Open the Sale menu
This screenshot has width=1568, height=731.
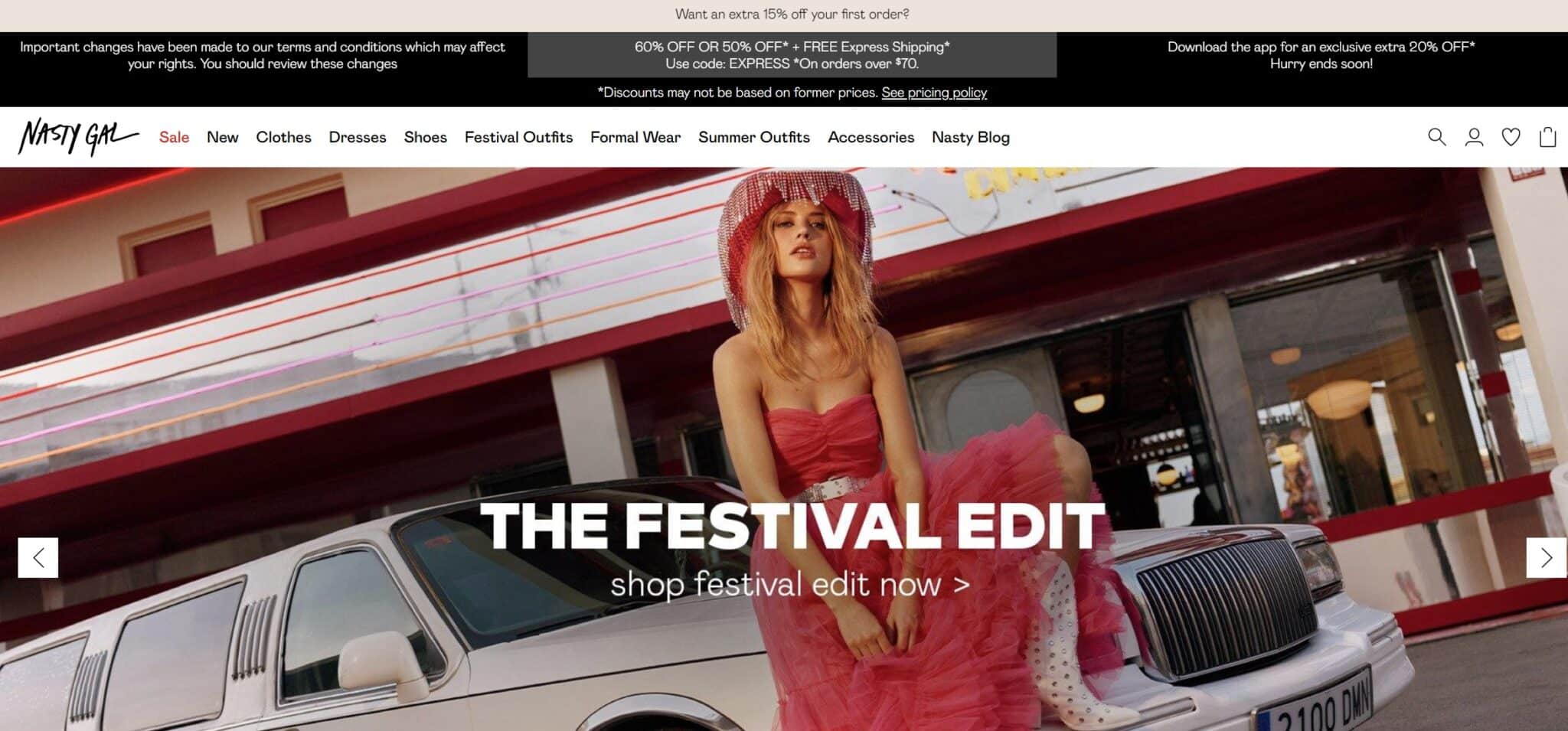click(174, 137)
